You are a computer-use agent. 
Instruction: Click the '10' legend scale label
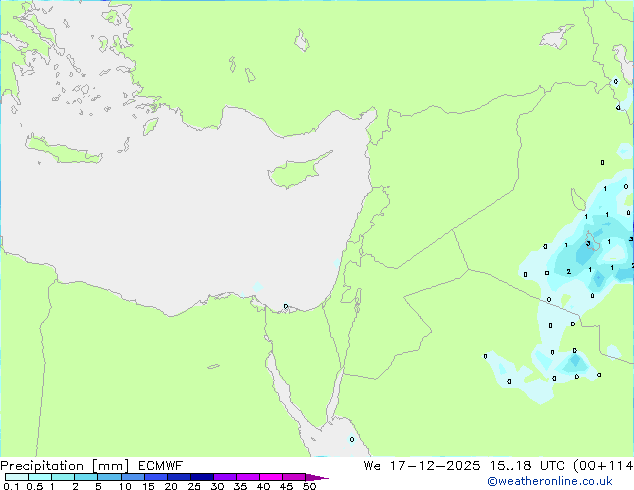coord(125,486)
